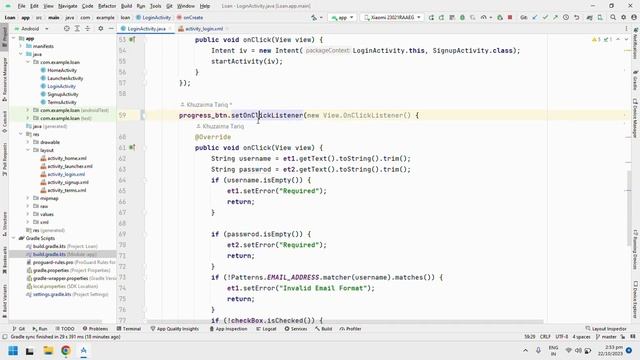Toggle the Project tool window stripe button
The height and width of the screenshot is (360, 640).
click(4, 37)
